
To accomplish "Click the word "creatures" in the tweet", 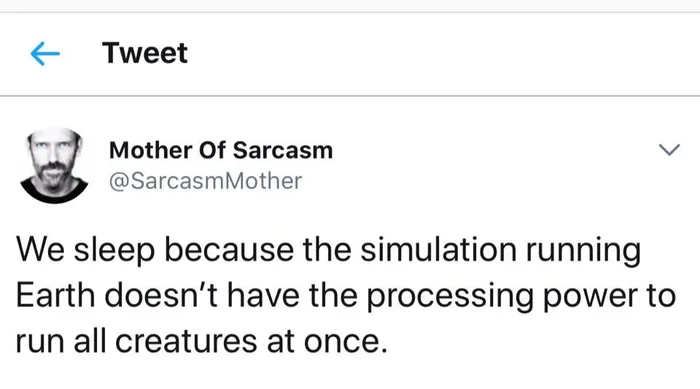I will (186, 342).
